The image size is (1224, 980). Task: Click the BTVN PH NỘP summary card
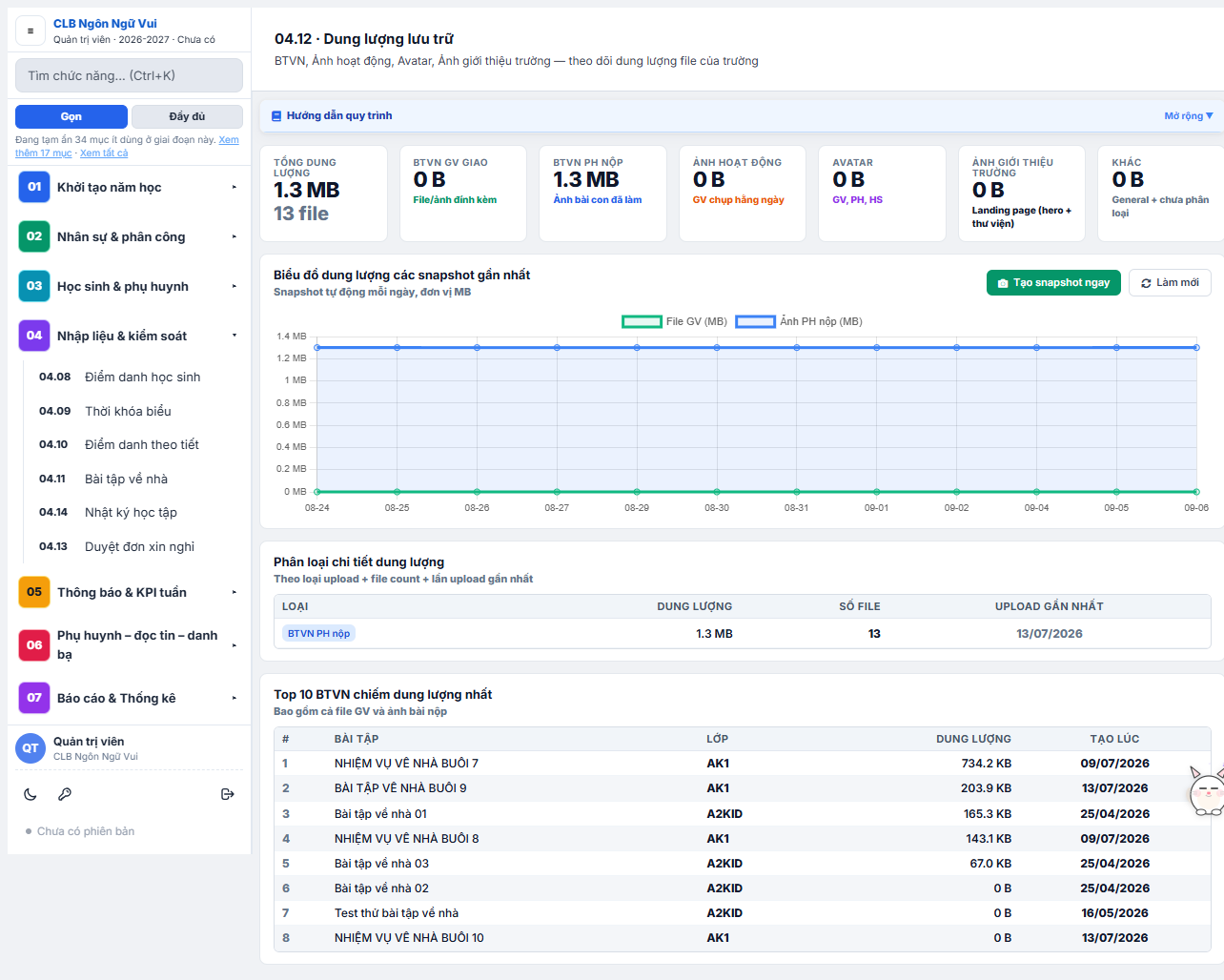coord(602,194)
